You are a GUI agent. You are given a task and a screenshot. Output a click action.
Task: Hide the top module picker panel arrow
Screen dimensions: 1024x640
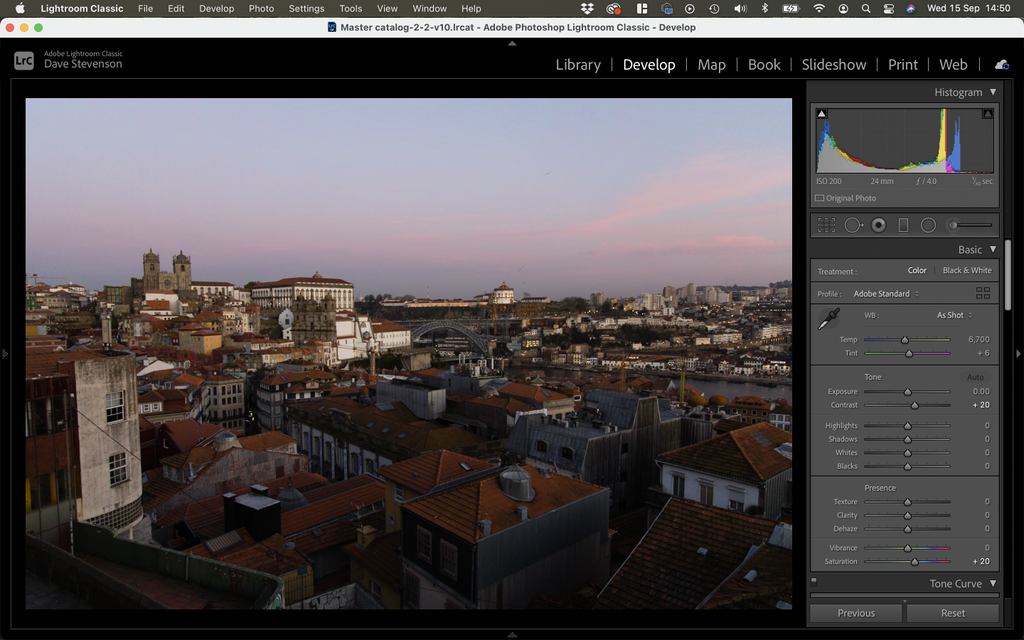[x=512, y=43]
